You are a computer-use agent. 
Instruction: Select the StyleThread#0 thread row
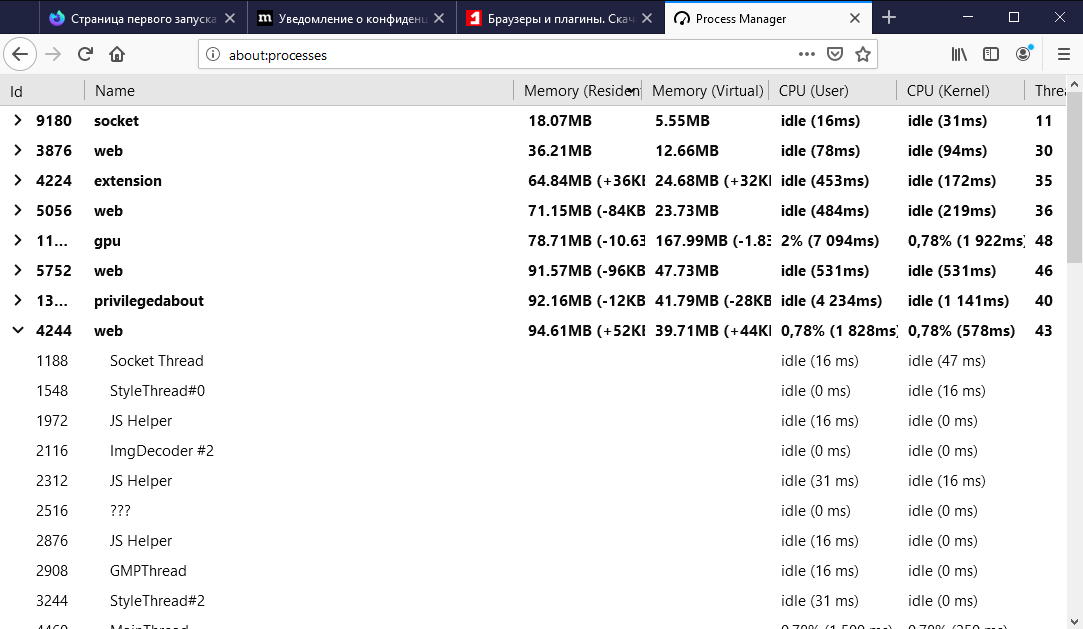pos(533,391)
